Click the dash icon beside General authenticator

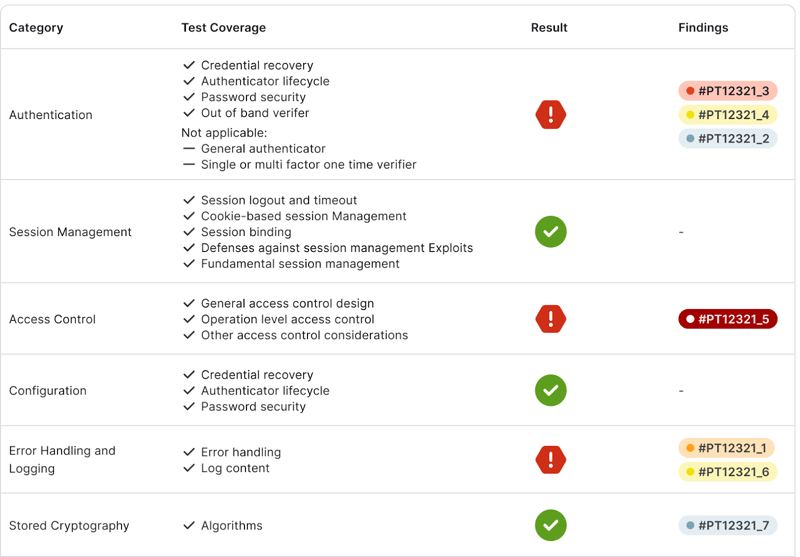[x=189, y=148]
